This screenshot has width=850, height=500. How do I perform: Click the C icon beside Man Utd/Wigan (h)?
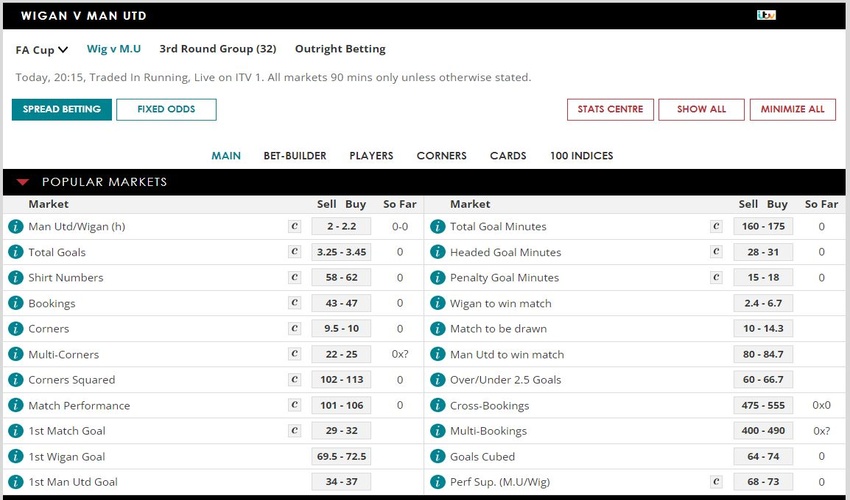(x=294, y=226)
